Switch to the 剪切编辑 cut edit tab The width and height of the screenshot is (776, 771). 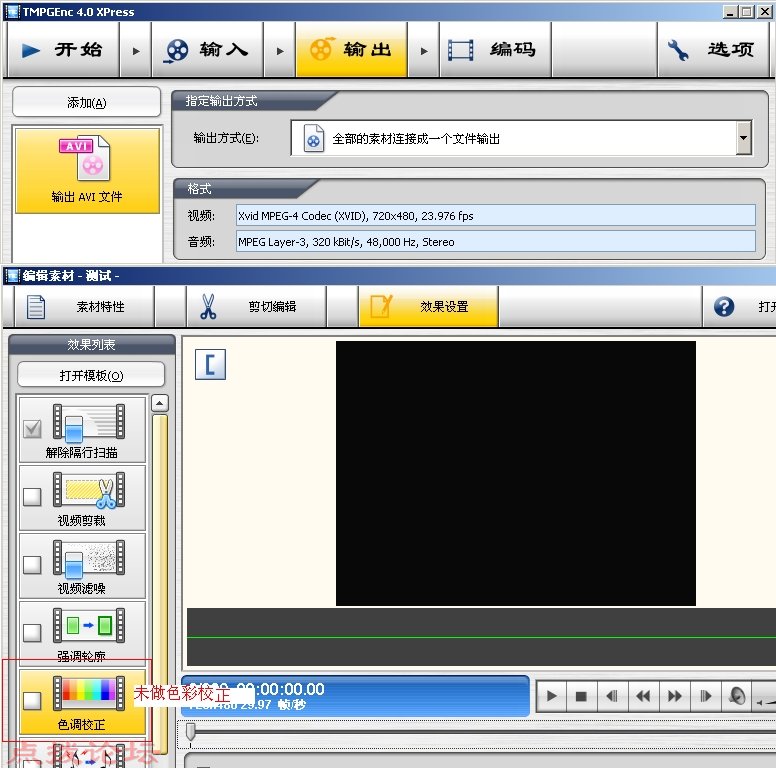click(x=256, y=307)
